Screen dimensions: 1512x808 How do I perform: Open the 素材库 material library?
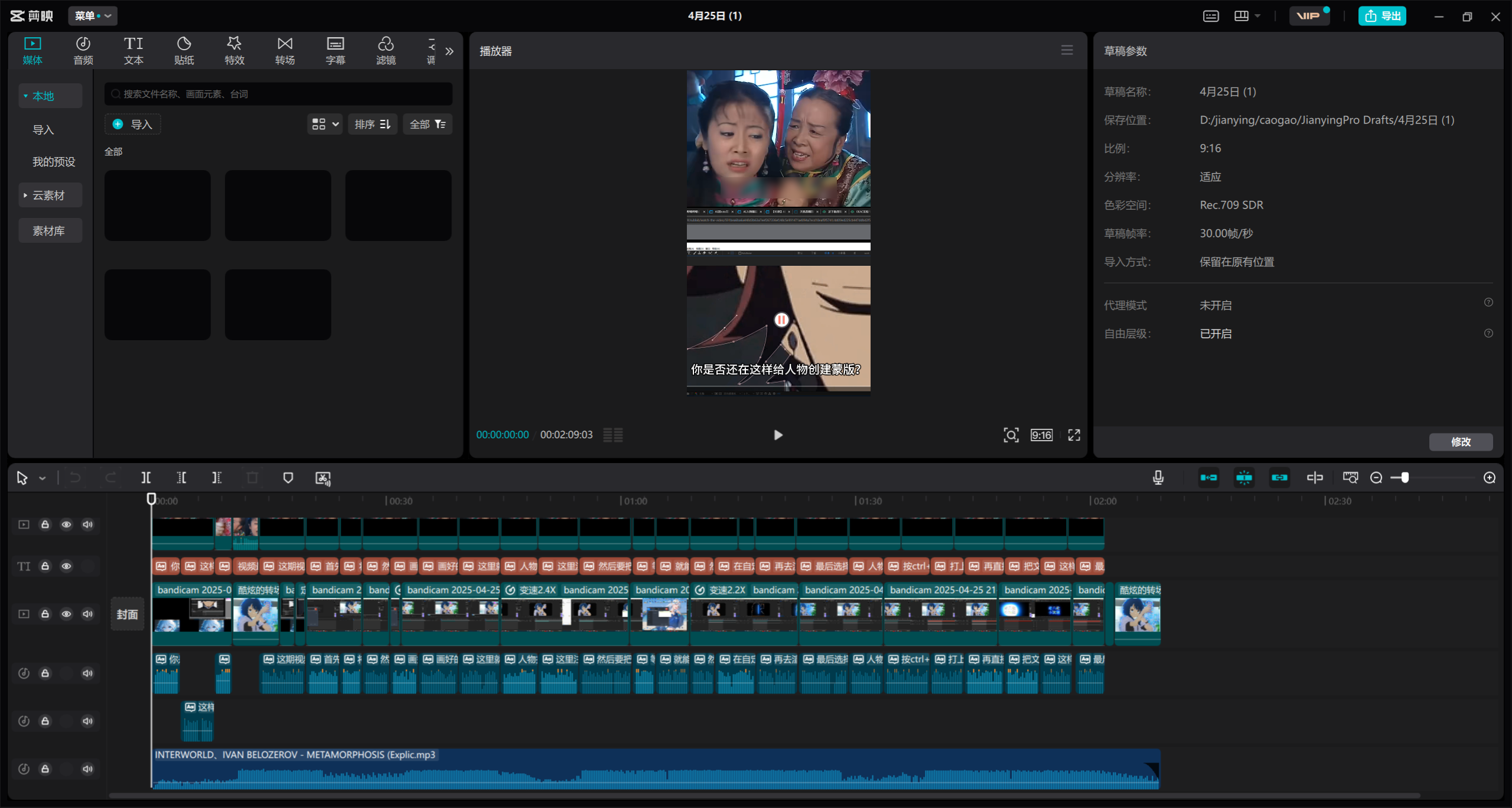pyautogui.click(x=50, y=230)
